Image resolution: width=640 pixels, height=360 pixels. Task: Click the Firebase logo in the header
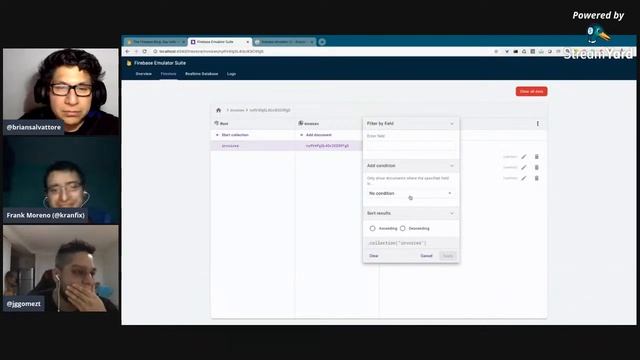click(x=129, y=63)
